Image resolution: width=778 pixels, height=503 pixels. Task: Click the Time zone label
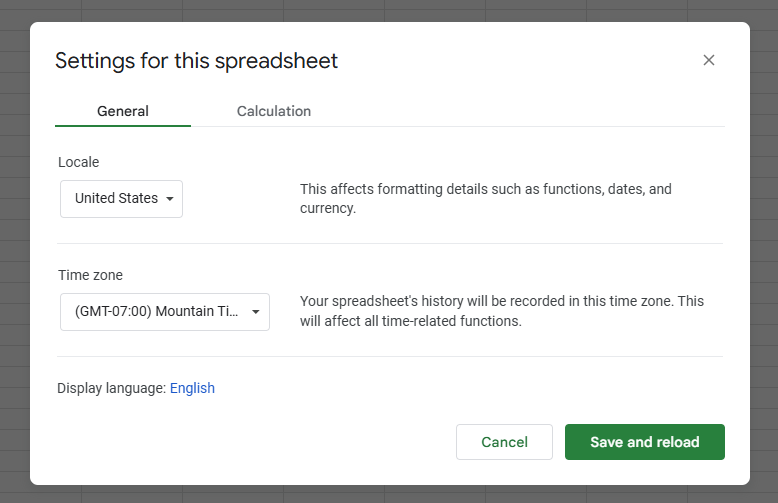click(x=90, y=275)
